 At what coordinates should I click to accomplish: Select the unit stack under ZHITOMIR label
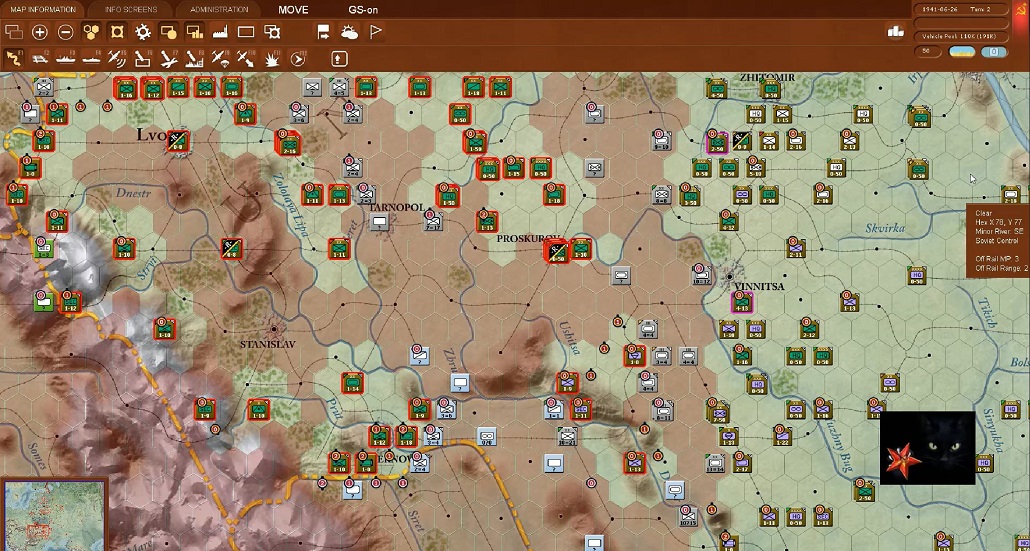(x=771, y=89)
